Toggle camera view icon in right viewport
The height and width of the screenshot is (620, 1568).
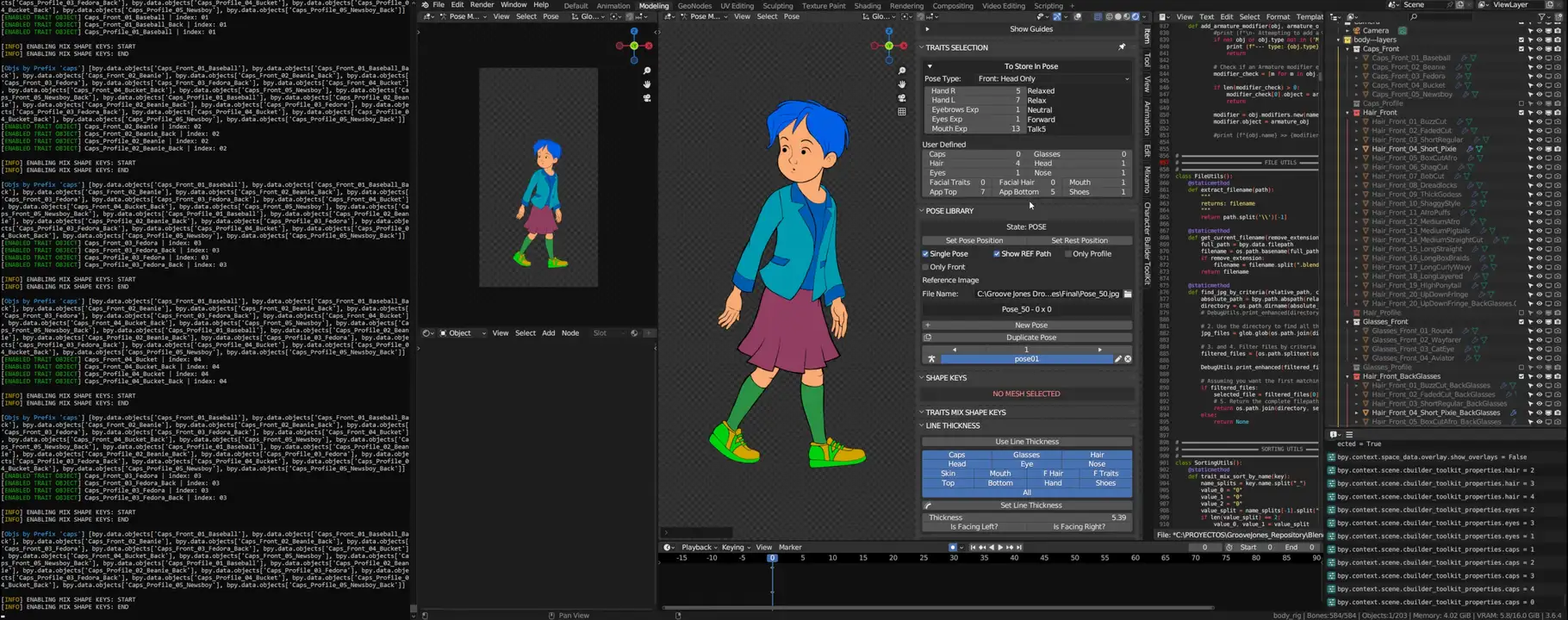tap(902, 98)
